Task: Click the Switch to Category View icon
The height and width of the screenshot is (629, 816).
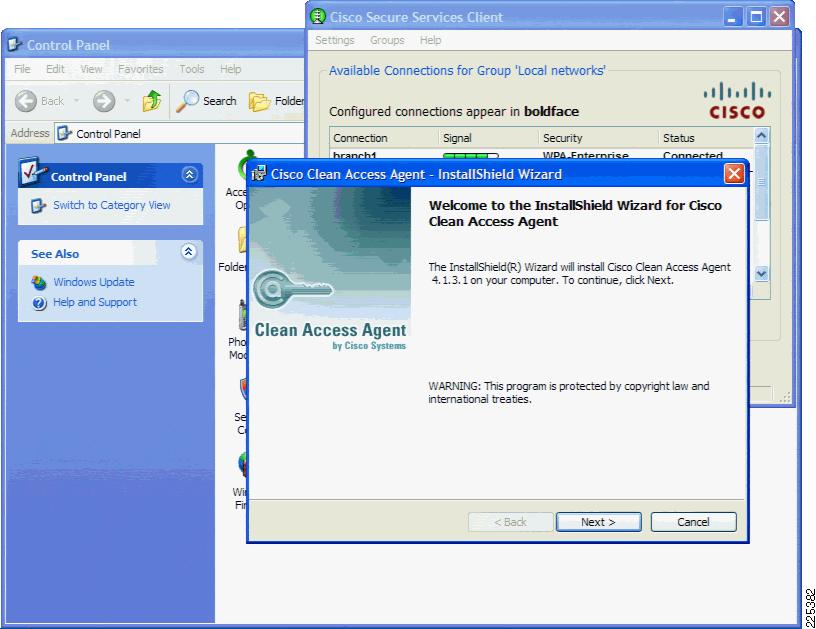Action: click(38, 206)
